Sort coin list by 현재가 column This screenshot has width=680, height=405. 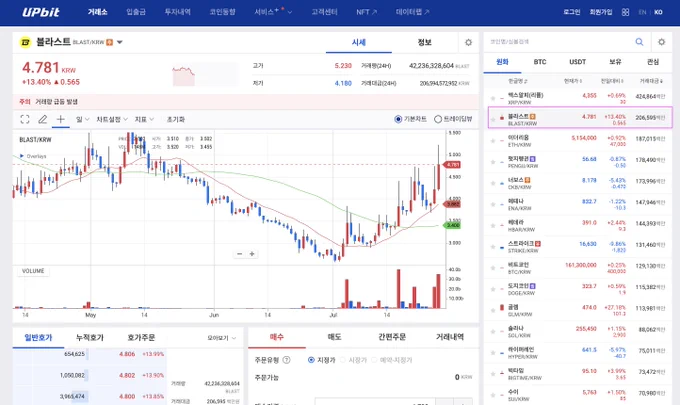[x=572, y=81]
